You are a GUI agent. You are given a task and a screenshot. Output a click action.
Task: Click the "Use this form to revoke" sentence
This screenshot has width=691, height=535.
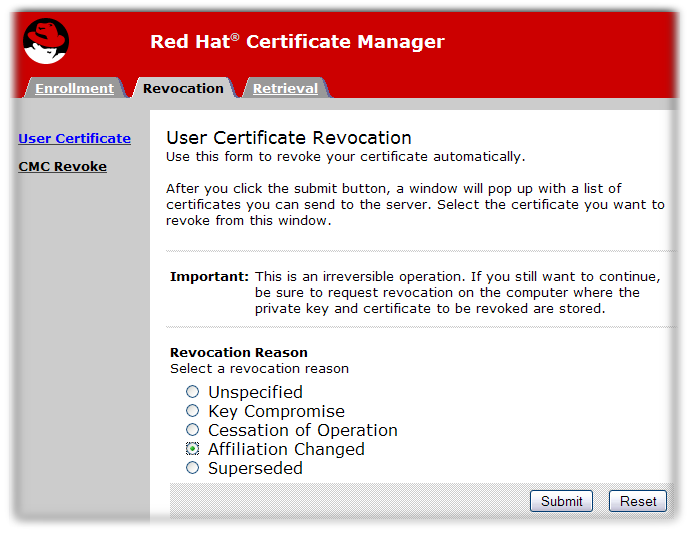(x=345, y=157)
